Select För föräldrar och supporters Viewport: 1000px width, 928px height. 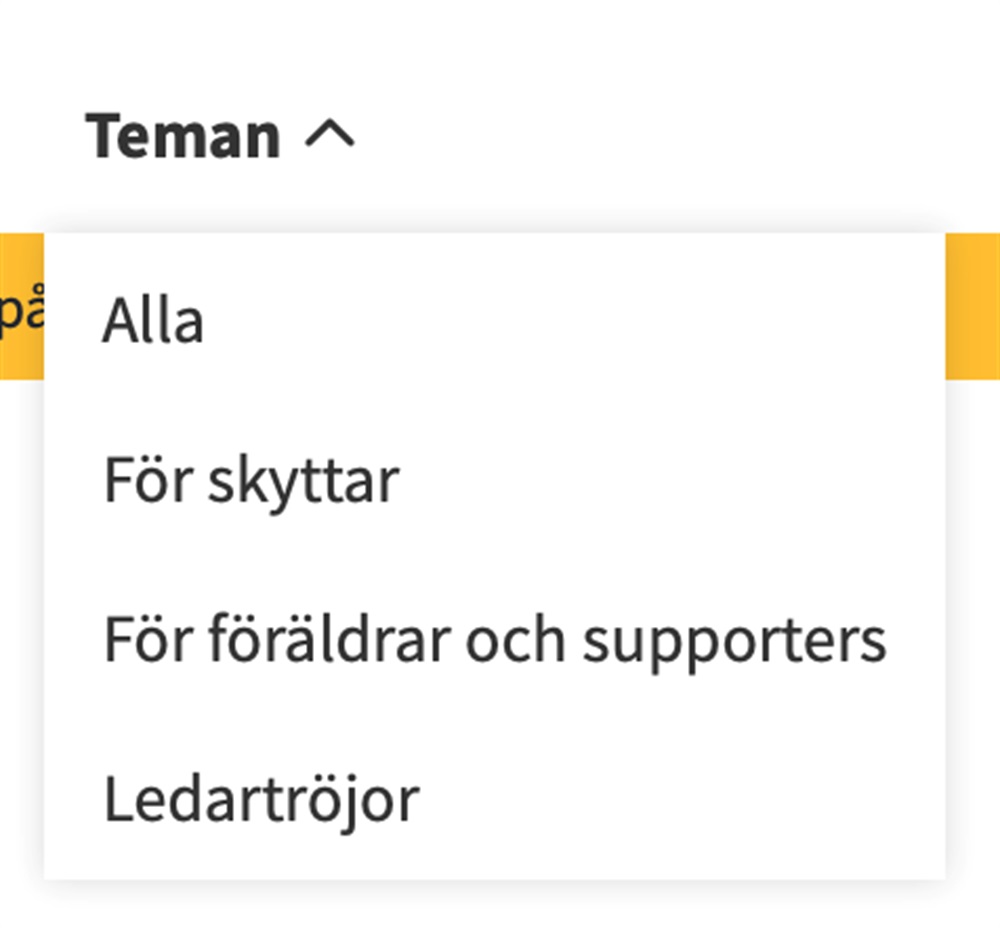coord(494,640)
